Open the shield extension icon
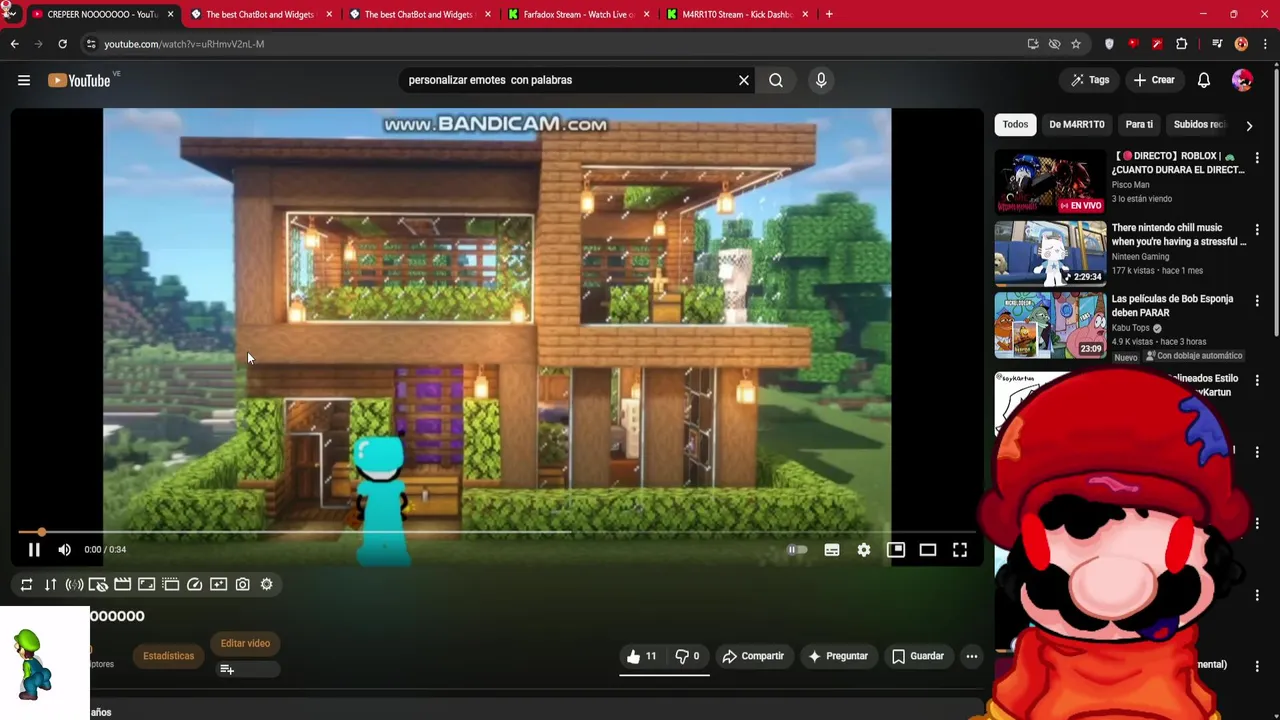The height and width of the screenshot is (720, 1280). click(x=1109, y=44)
